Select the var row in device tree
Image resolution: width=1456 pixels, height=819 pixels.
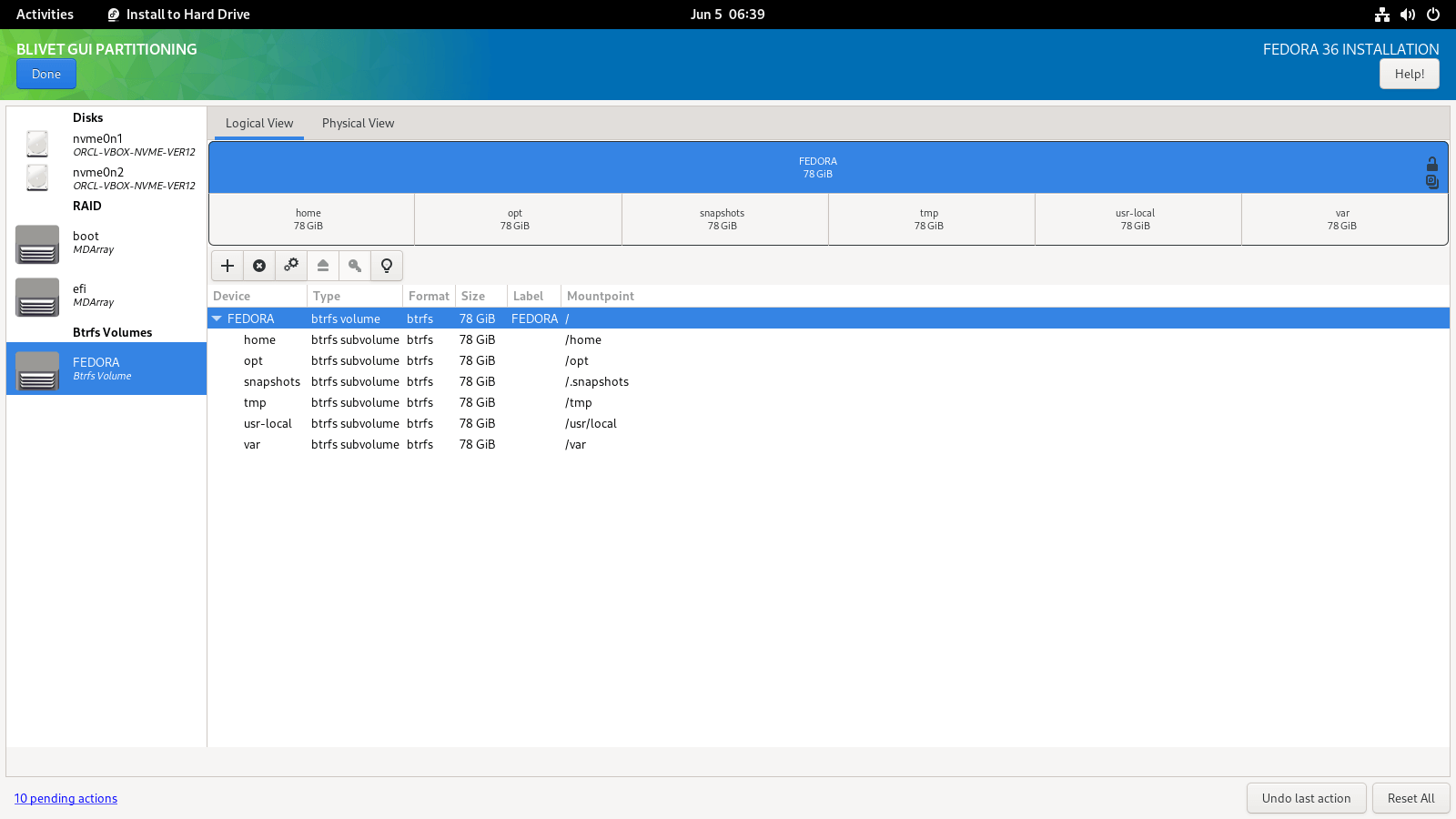[x=828, y=444]
